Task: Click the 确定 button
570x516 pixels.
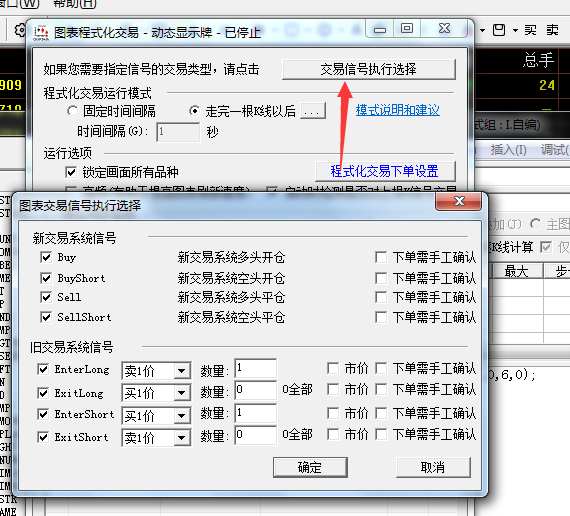Action: click(310, 467)
